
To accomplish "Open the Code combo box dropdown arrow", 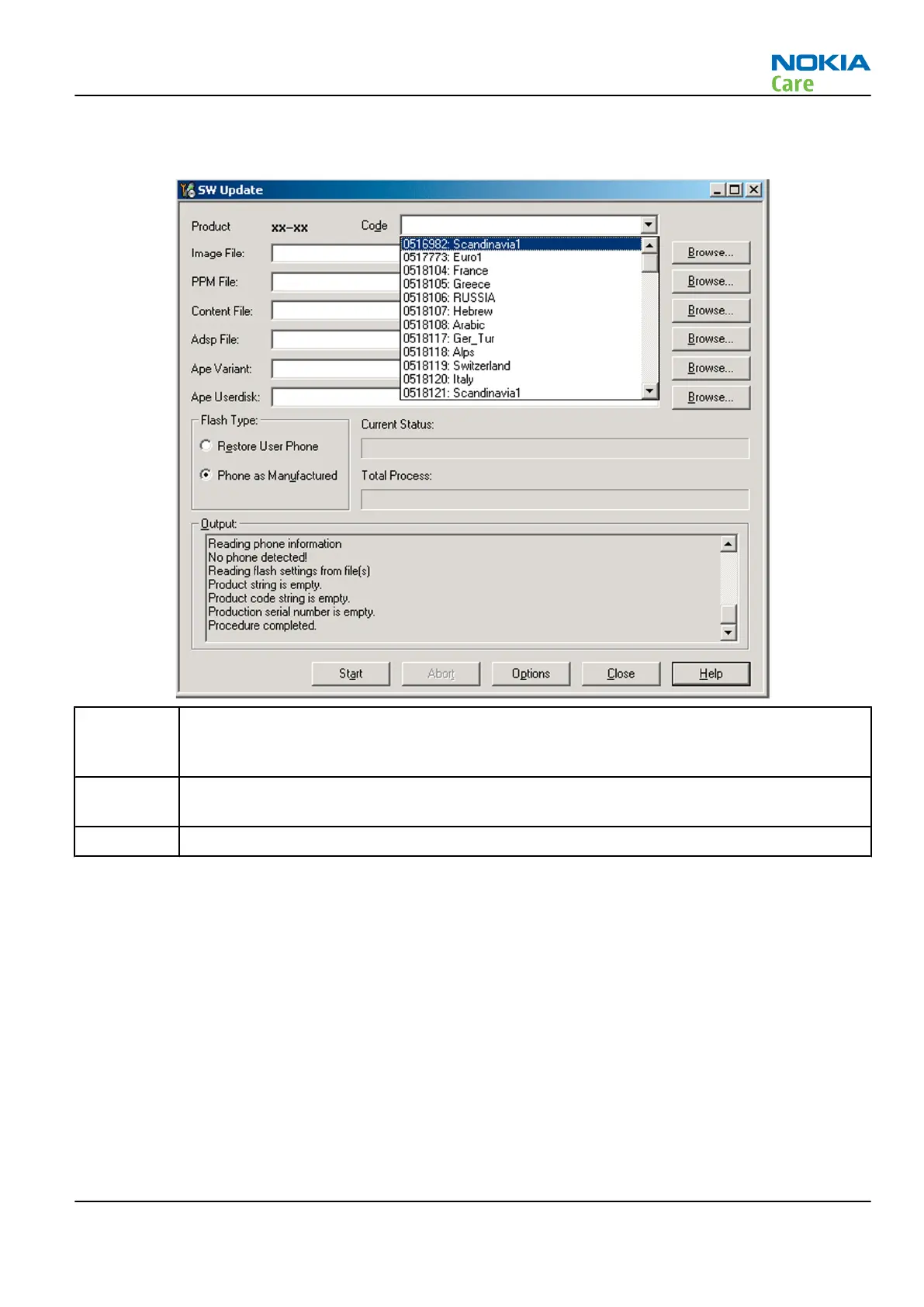I will (649, 225).
